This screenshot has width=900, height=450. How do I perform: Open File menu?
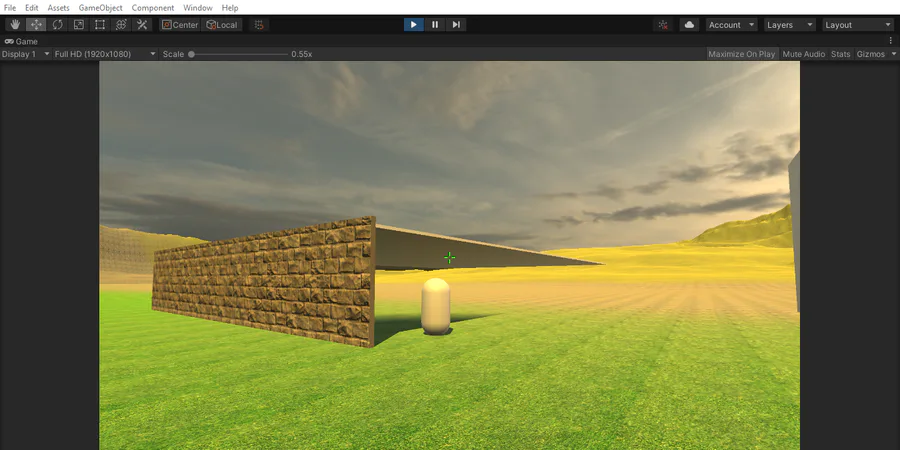[x=10, y=7]
